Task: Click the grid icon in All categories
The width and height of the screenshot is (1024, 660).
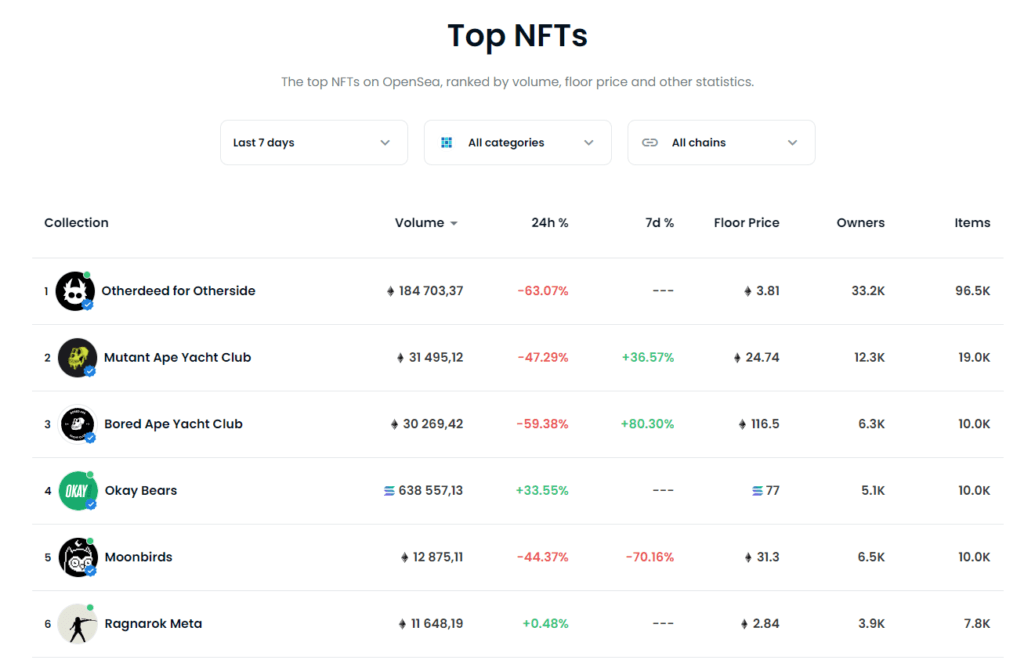Action: [x=447, y=143]
